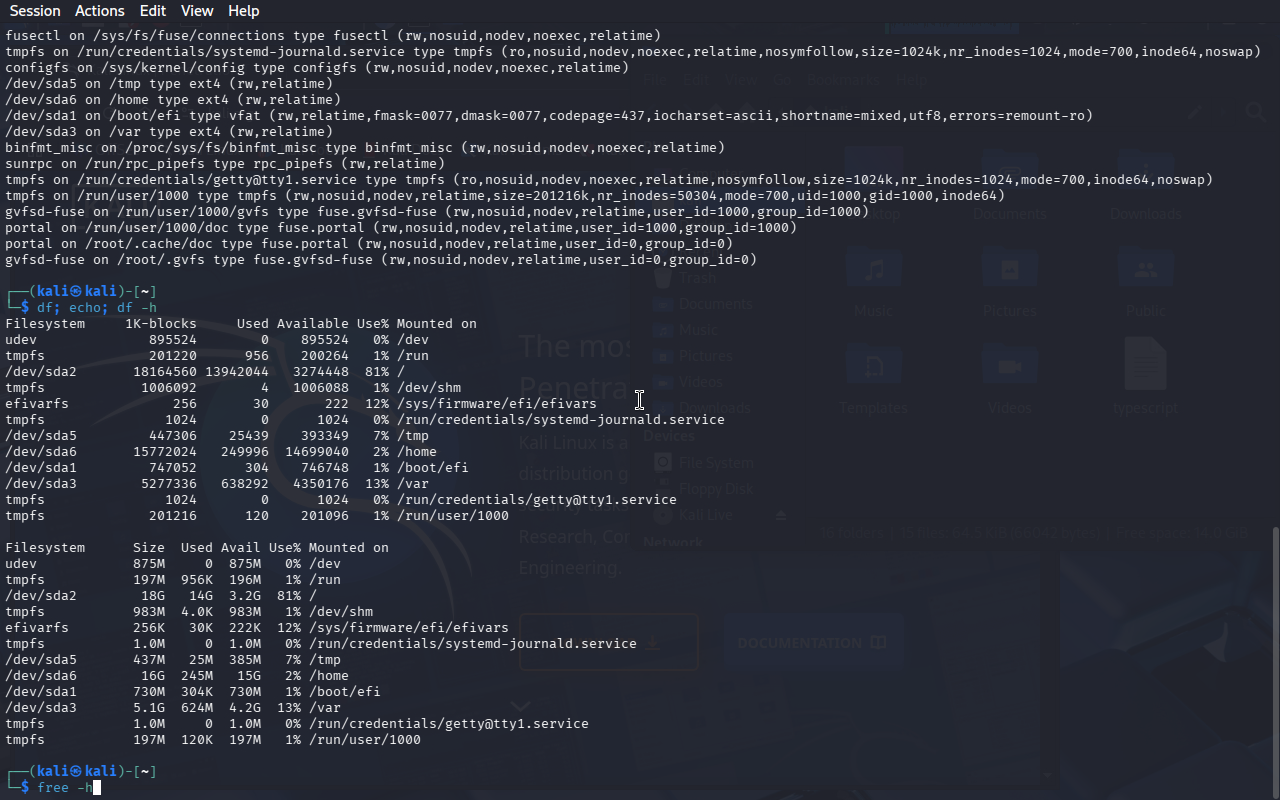Open the terminal Session menu
The height and width of the screenshot is (800, 1280).
click(x=35, y=11)
